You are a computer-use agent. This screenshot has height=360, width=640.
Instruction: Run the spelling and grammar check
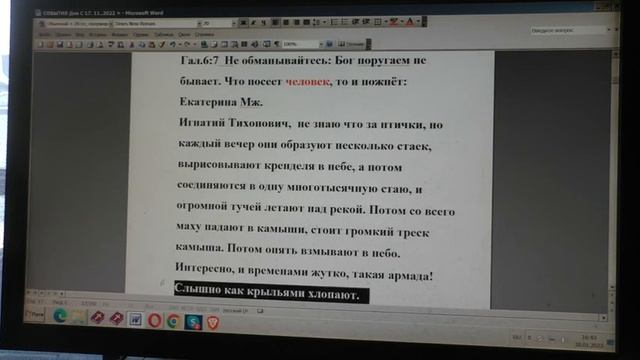(x=110, y=44)
